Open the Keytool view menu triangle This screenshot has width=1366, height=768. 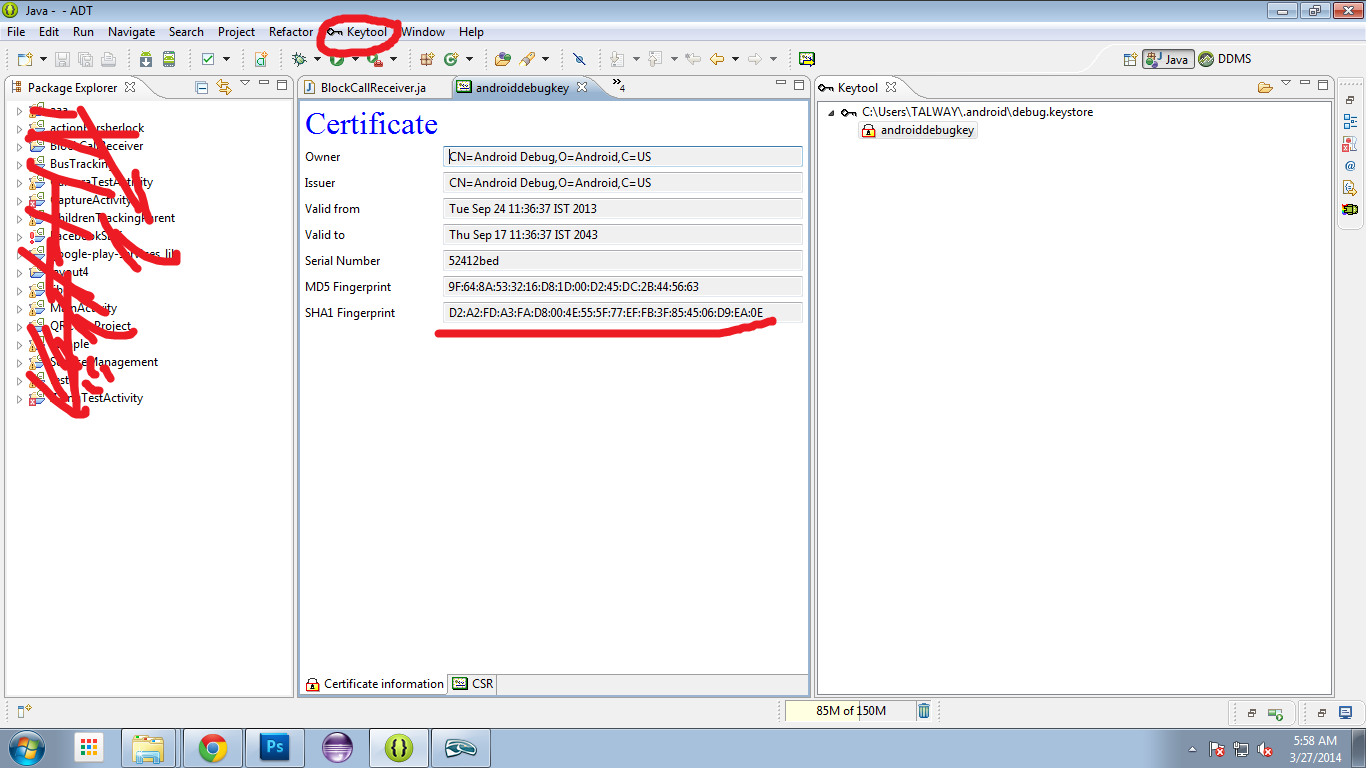pos(1286,85)
